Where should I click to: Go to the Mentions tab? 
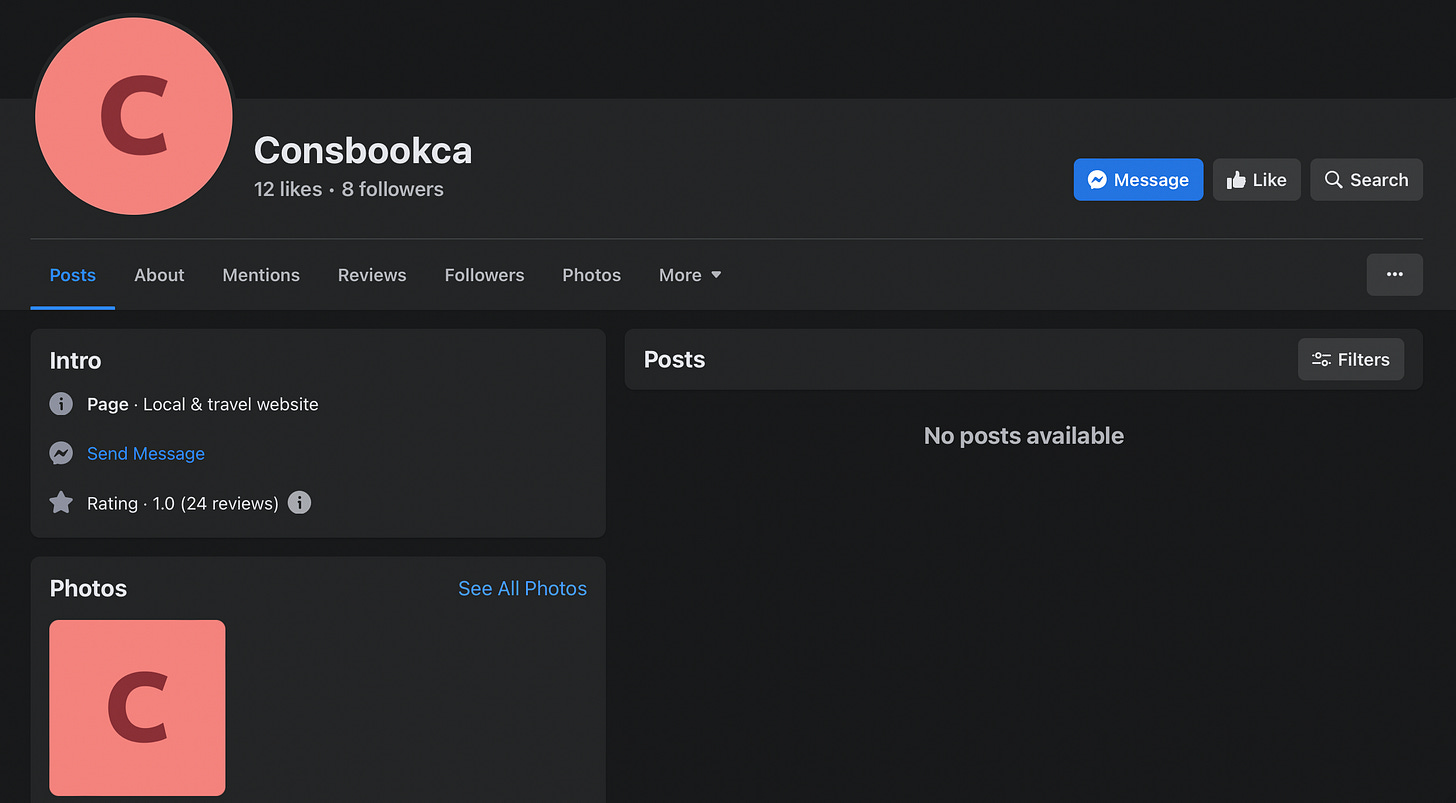tap(261, 275)
